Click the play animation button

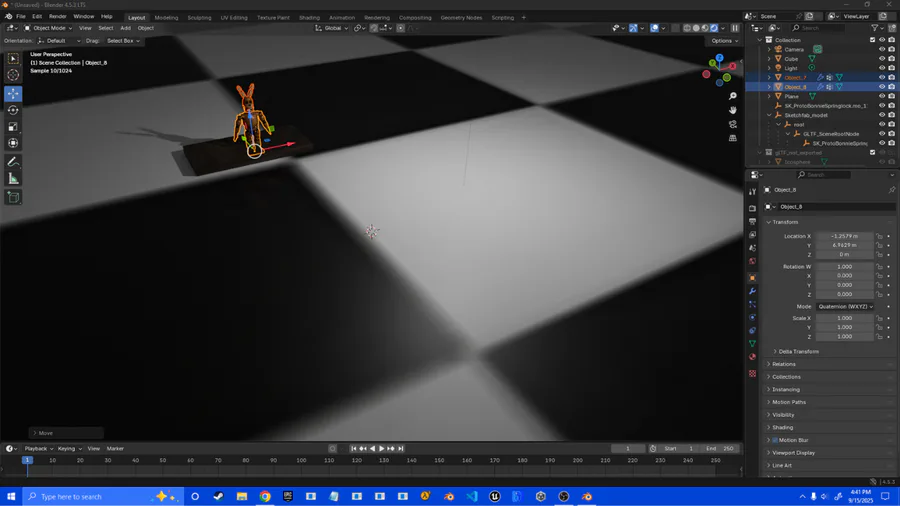pyautogui.click(x=381, y=449)
